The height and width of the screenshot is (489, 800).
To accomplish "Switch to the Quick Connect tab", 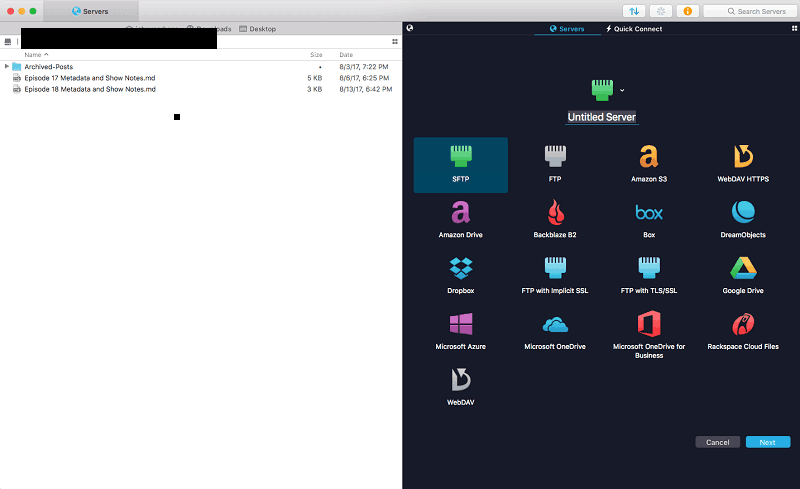I will point(634,29).
